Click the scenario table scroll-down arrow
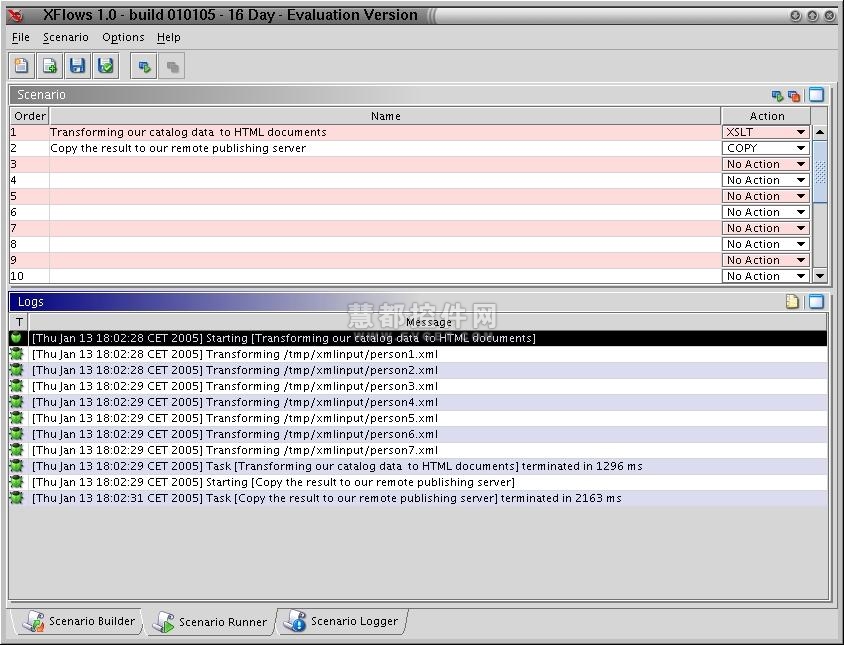844x645 pixels. (x=820, y=276)
